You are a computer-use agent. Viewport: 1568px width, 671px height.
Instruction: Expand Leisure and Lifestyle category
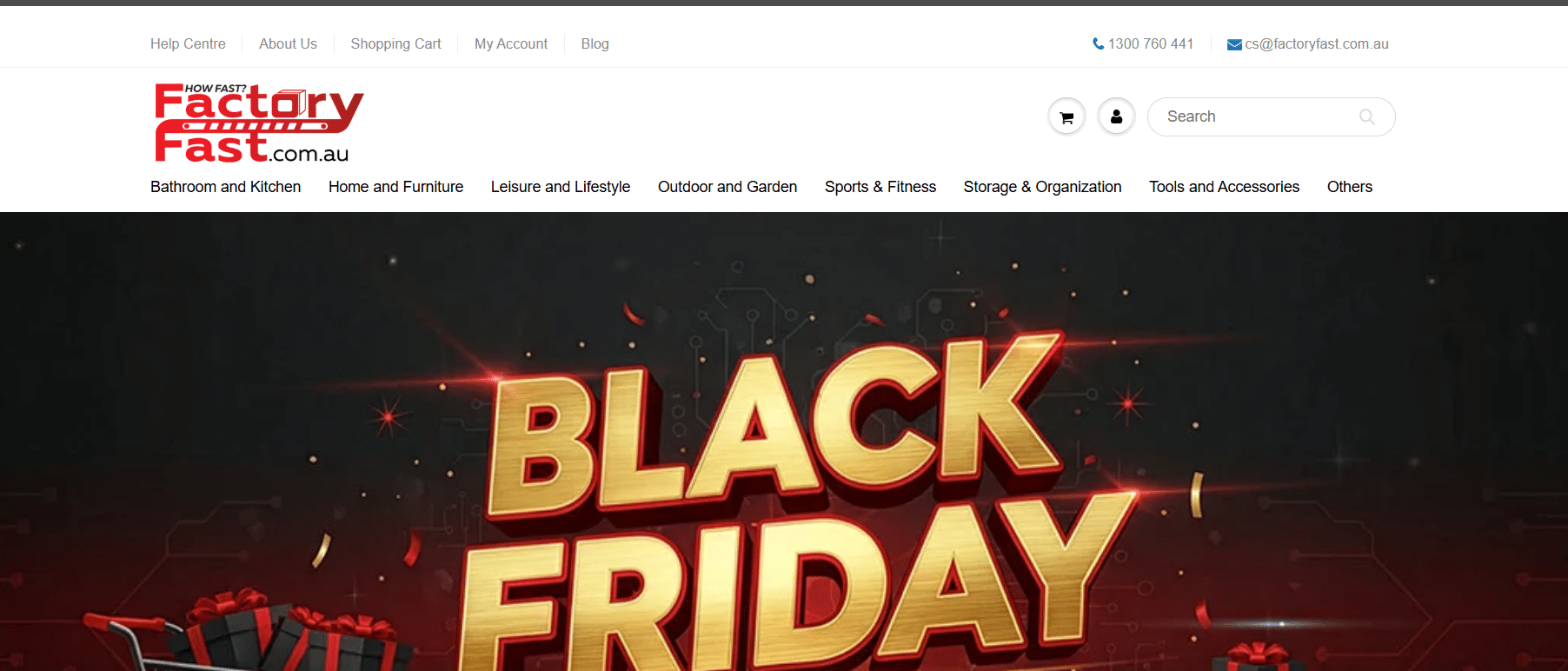(x=561, y=187)
